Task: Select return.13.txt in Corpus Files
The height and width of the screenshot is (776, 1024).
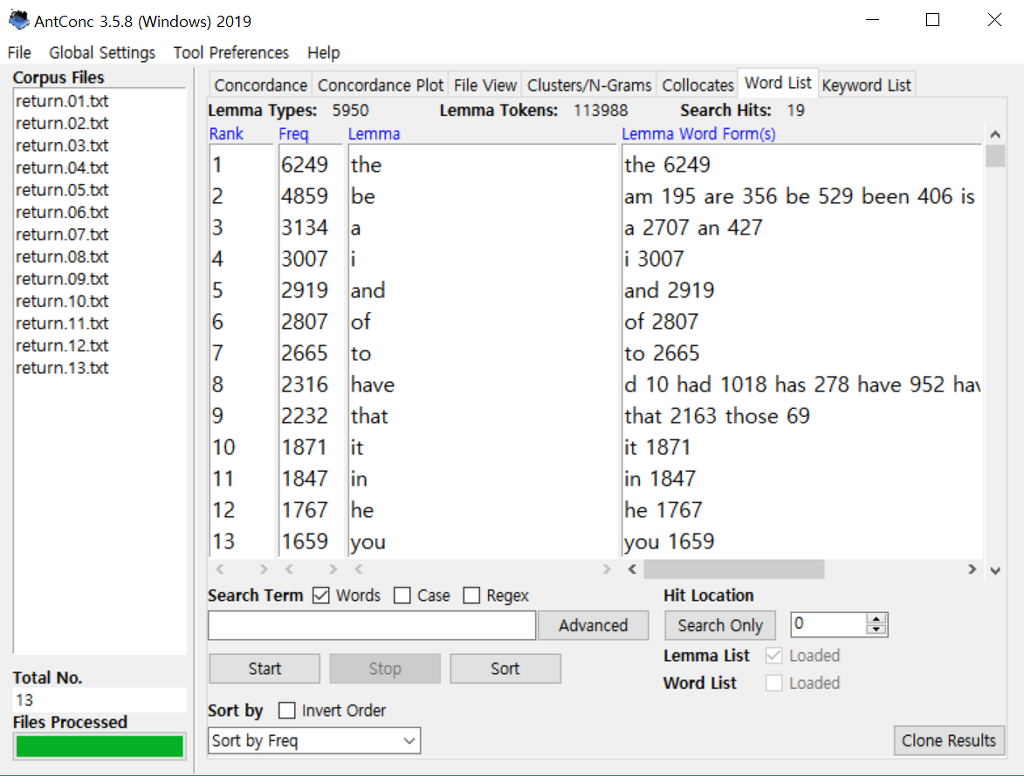Action: 62,368
